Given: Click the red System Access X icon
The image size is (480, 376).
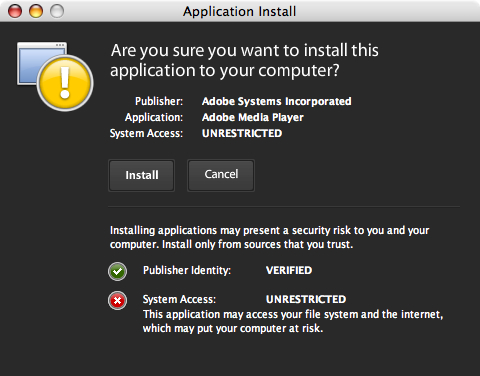Looking at the screenshot, I should 117,301.
